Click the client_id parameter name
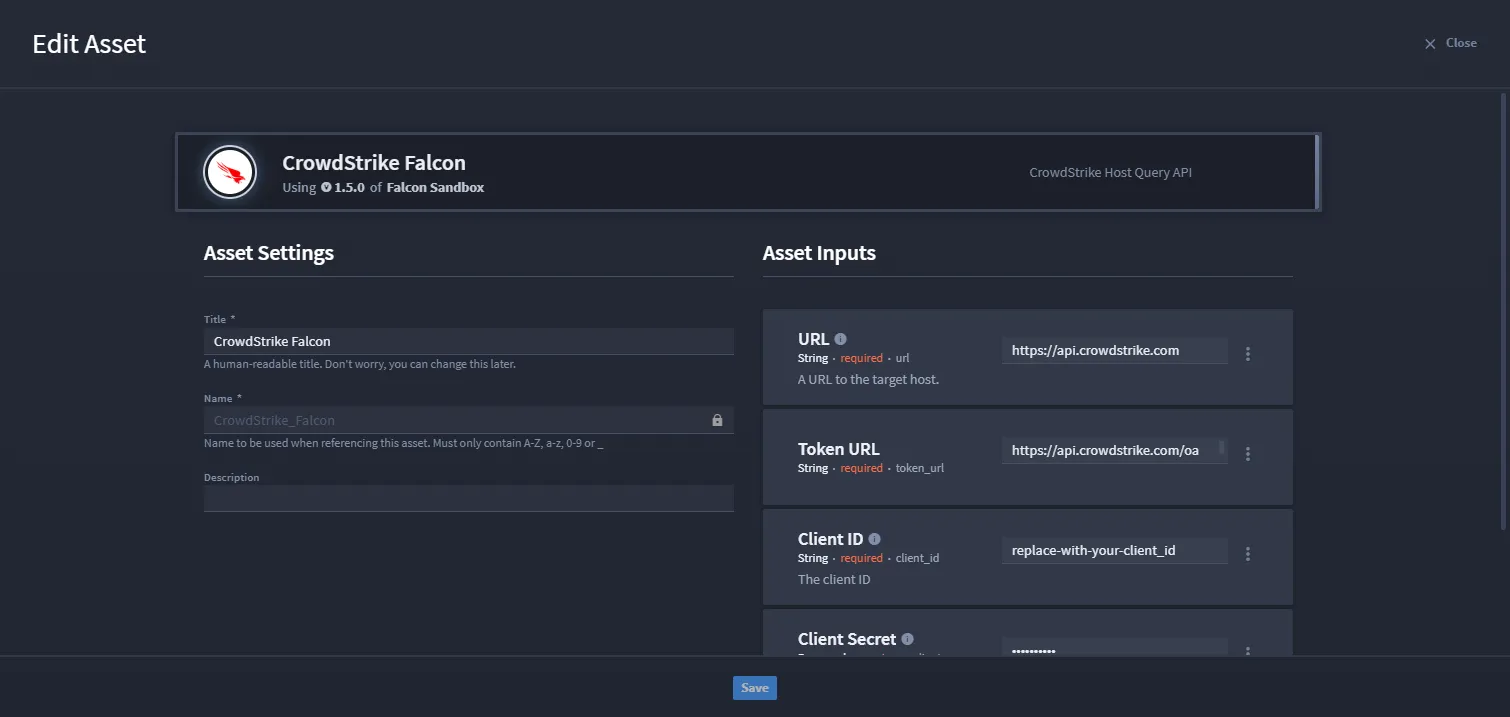The image size is (1510, 717). click(917, 558)
